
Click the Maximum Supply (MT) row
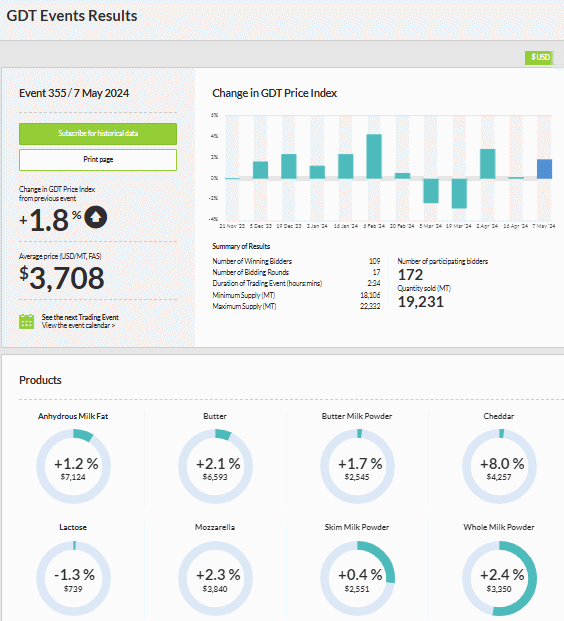296,306
